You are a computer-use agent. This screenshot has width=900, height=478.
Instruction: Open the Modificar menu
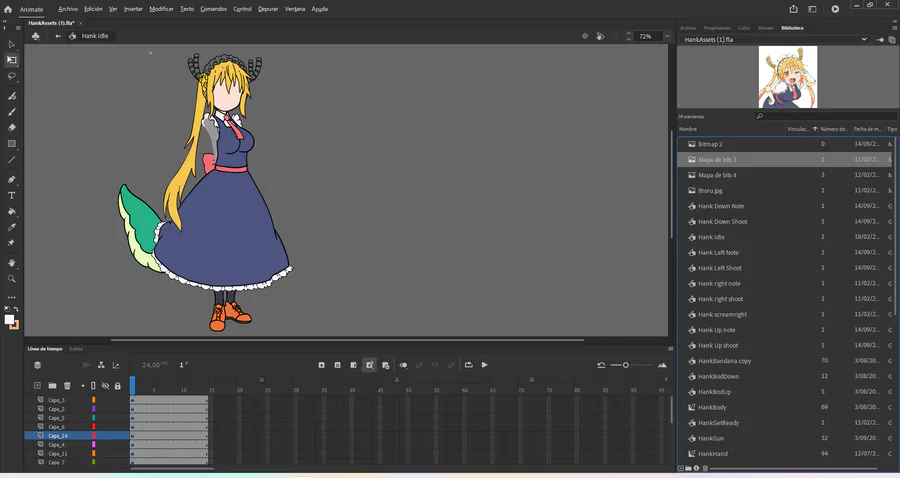click(161, 8)
